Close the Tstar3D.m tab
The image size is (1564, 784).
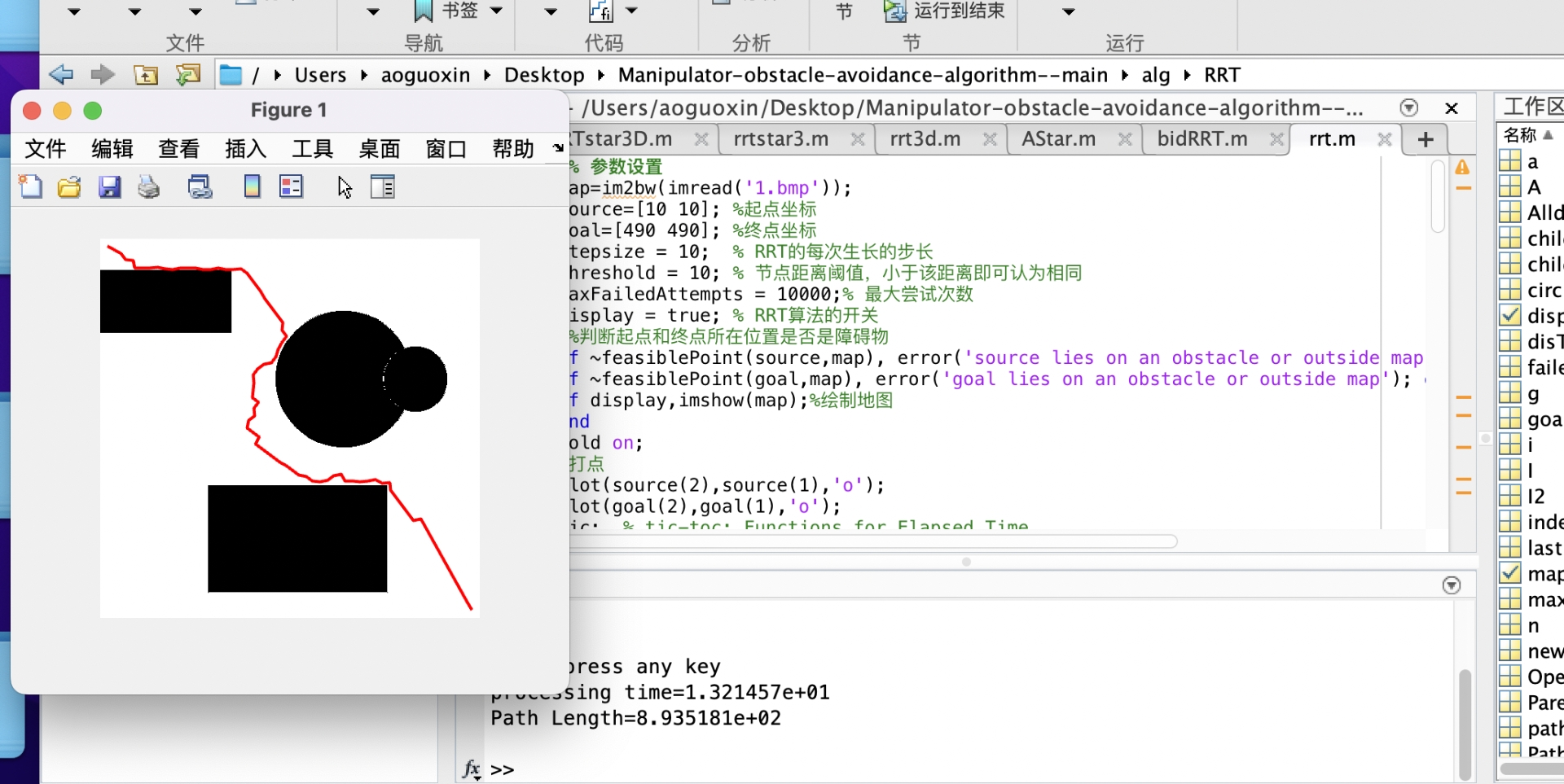[x=701, y=139]
